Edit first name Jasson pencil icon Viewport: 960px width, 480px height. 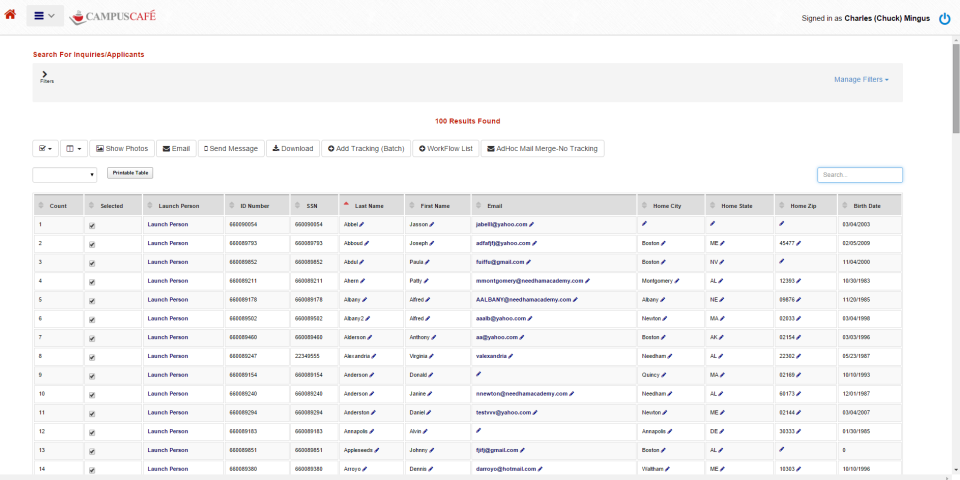(432, 224)
